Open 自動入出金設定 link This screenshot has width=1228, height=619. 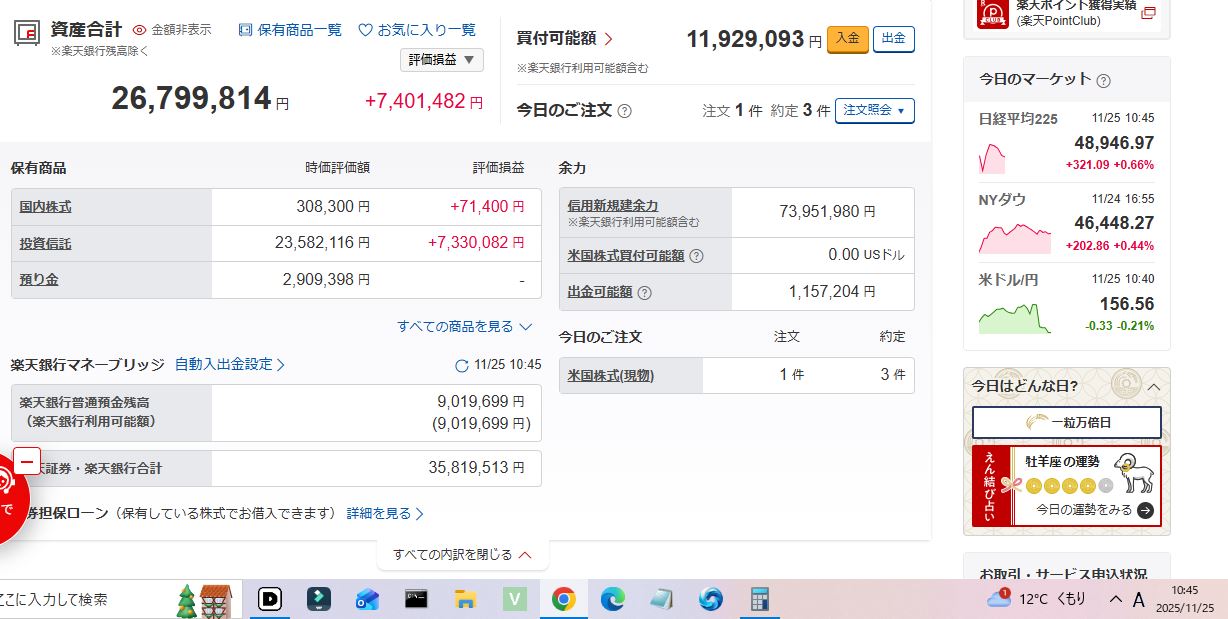[230, 365]
